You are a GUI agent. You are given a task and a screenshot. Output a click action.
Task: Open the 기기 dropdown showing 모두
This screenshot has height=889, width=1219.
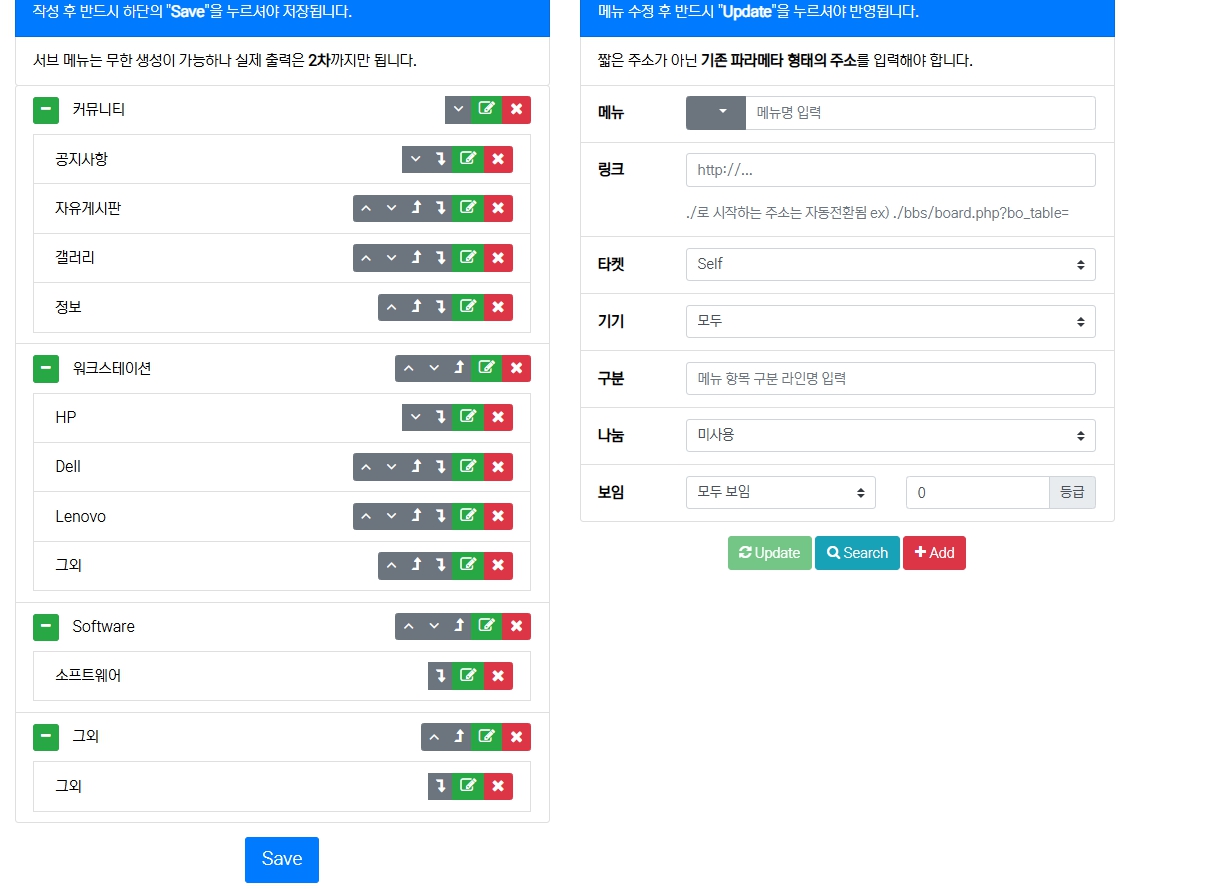(890, 322)
